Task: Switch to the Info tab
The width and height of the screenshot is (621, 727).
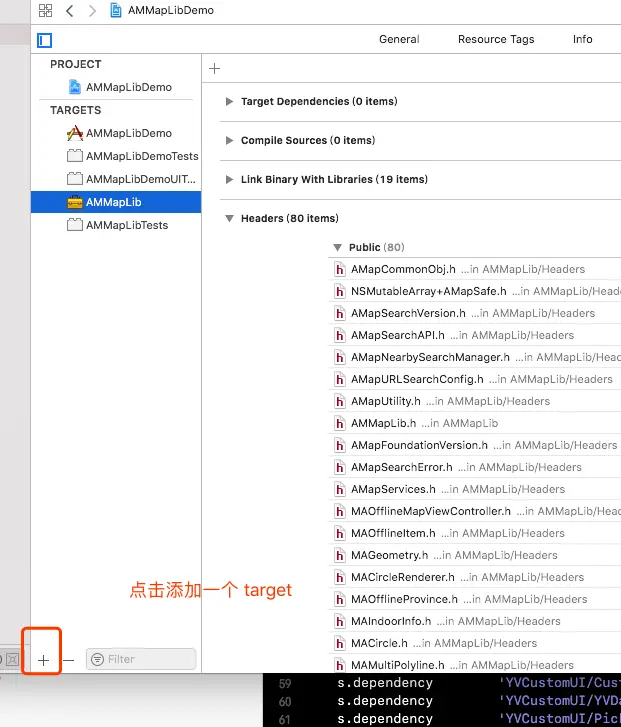Action: point(583,39)
